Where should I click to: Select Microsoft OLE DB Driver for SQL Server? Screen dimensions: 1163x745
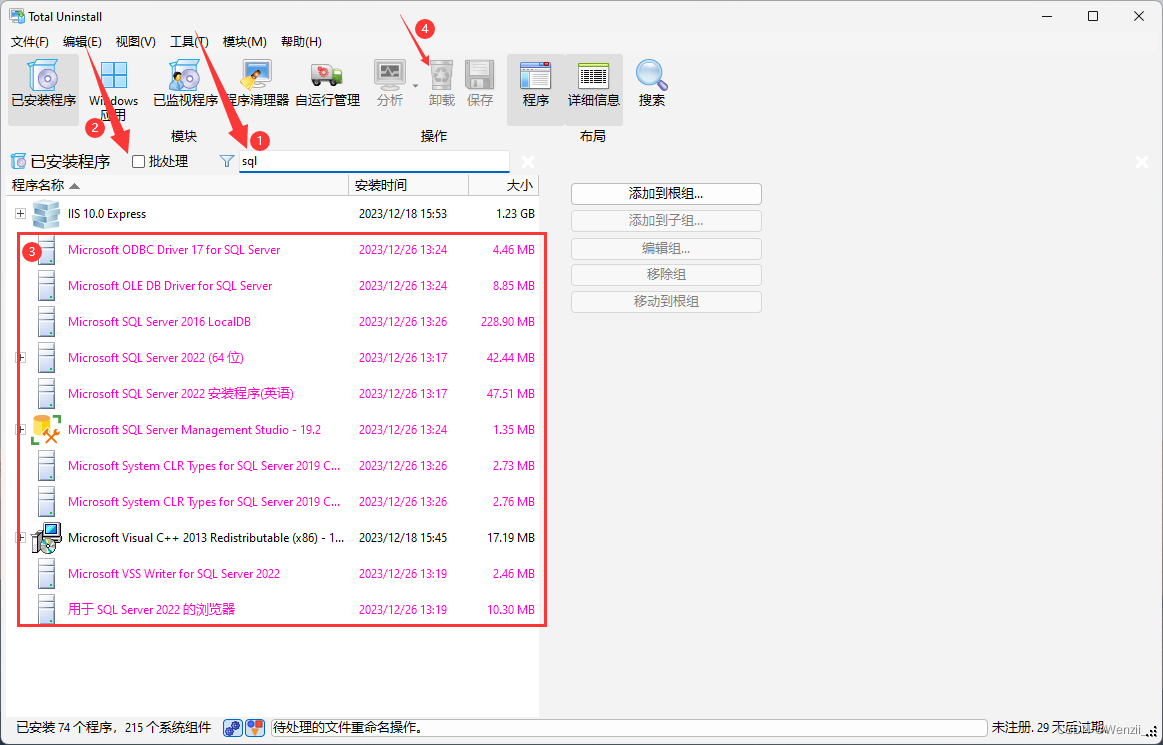(170, 286)
